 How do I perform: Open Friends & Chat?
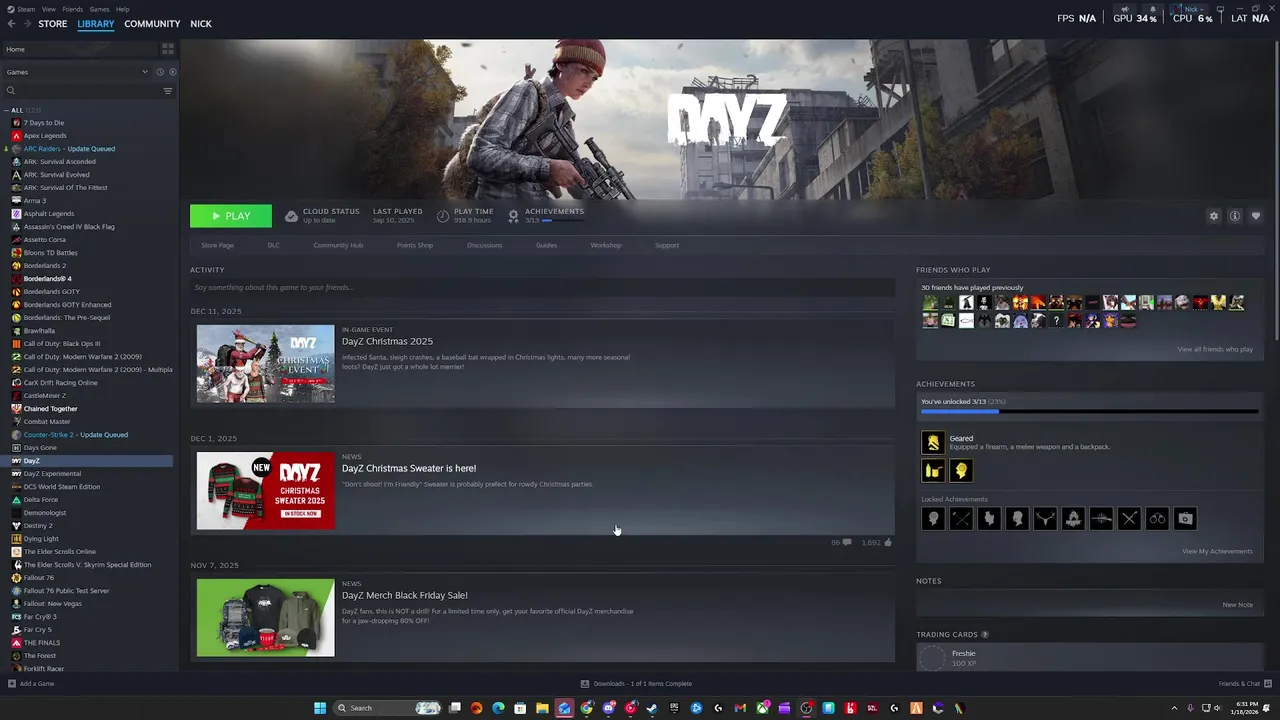[1243, 684]
